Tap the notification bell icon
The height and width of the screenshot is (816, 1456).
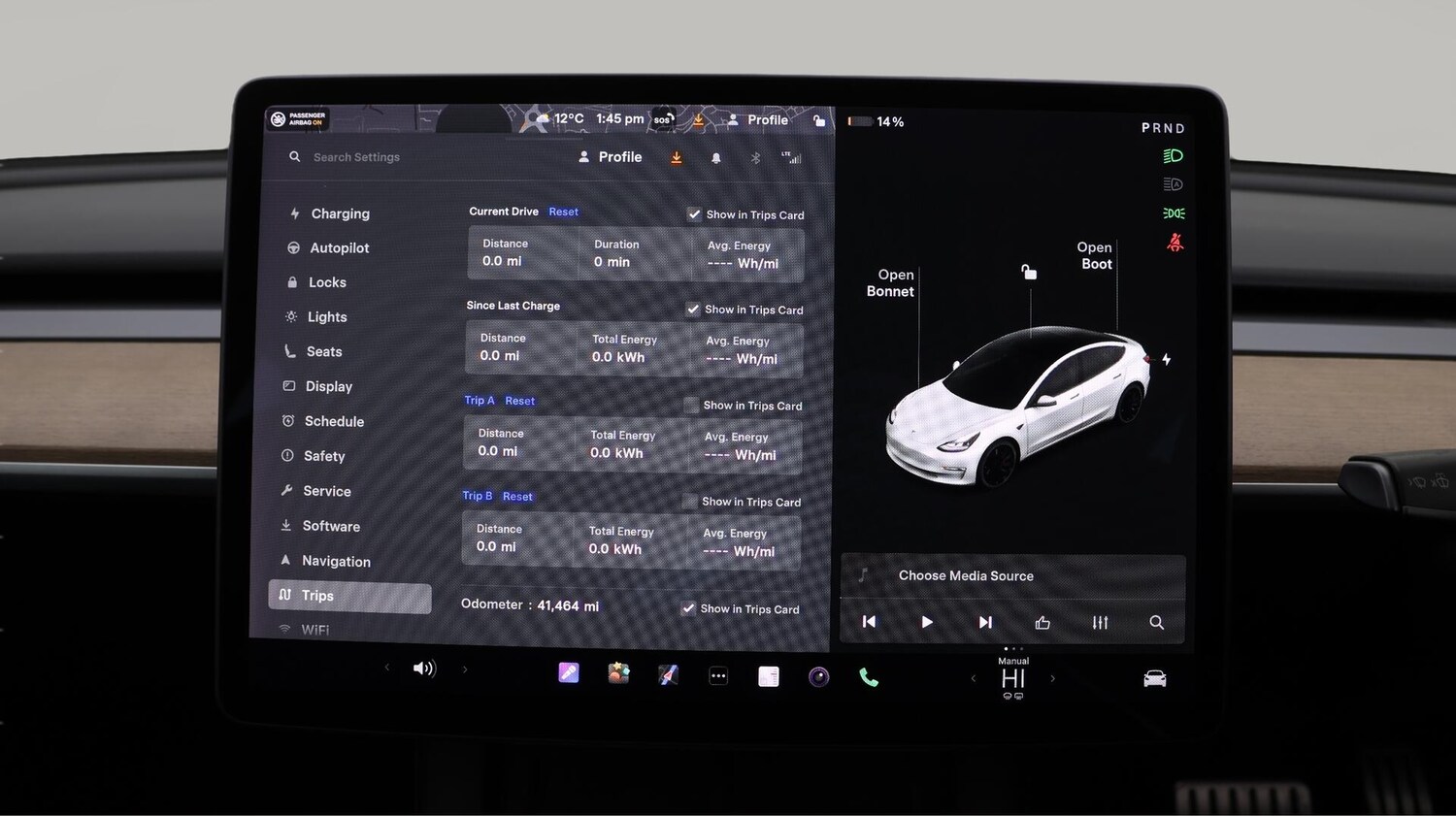(x=716, y=157)
